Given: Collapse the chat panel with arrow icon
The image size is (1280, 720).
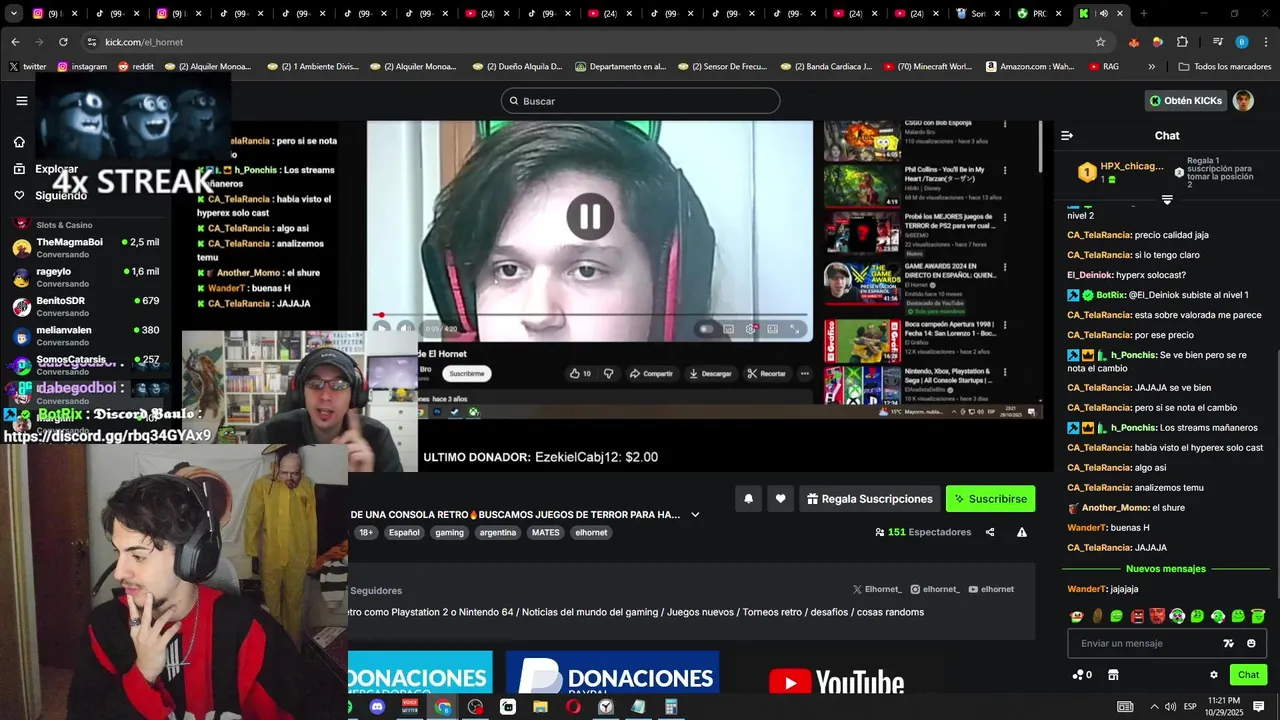Looking at the screenshot, I should coord(1067,135).
